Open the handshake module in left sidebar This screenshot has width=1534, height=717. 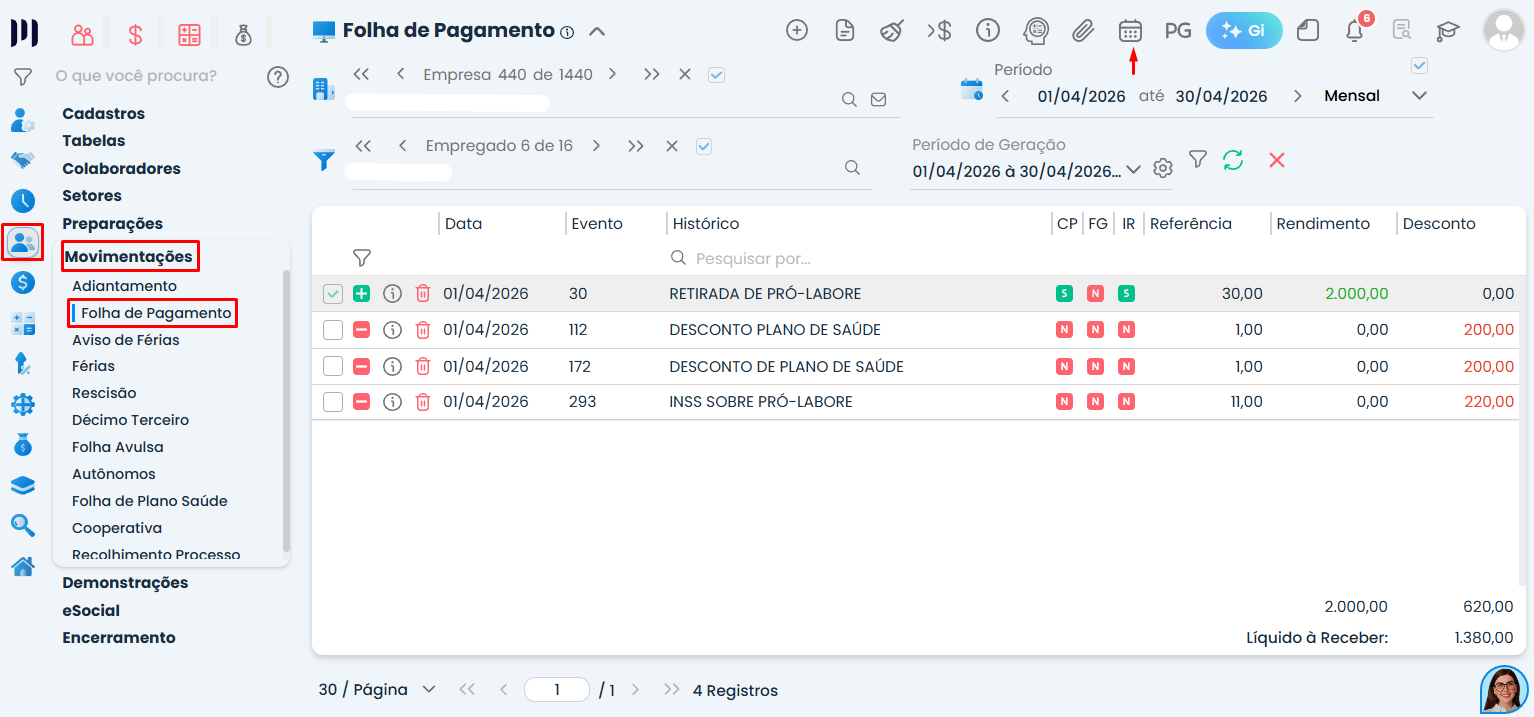23,160
